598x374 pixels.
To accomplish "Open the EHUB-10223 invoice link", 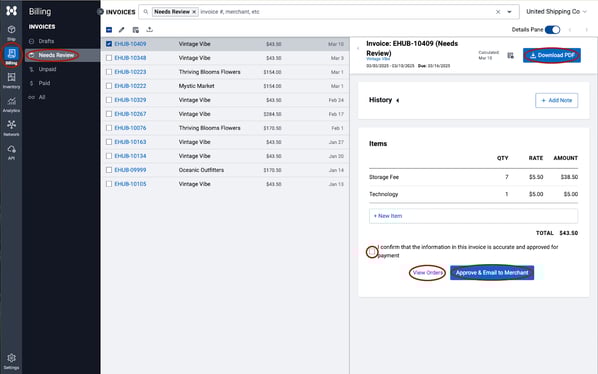I will [x=130, y=72].
